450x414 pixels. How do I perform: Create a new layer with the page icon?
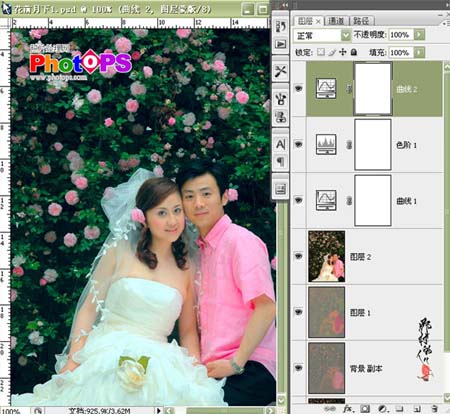click(417, 408)
